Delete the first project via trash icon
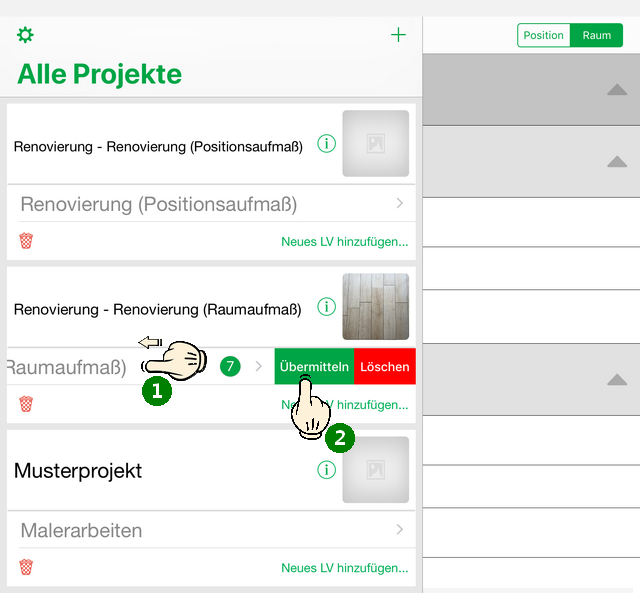This screenshot has height=593, width=640. 26,241
